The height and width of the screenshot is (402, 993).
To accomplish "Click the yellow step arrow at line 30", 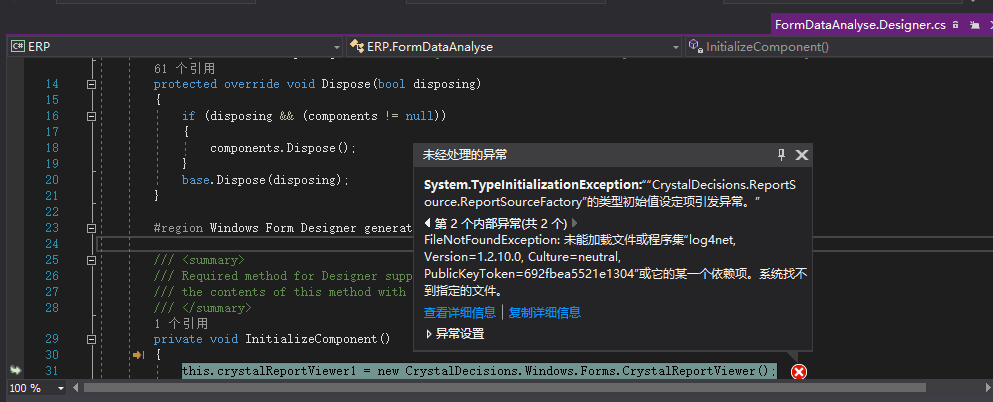I will click(138, 355).
